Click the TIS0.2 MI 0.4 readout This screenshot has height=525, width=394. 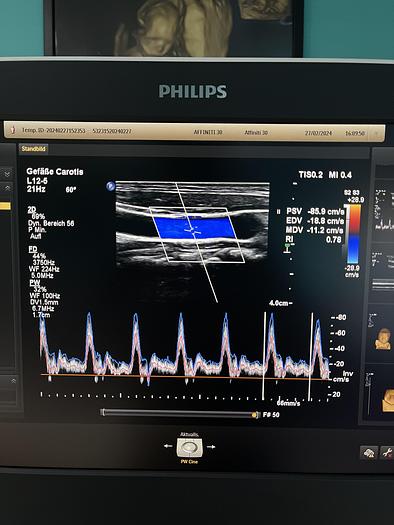pyautogui.click(x=325, y=175)
